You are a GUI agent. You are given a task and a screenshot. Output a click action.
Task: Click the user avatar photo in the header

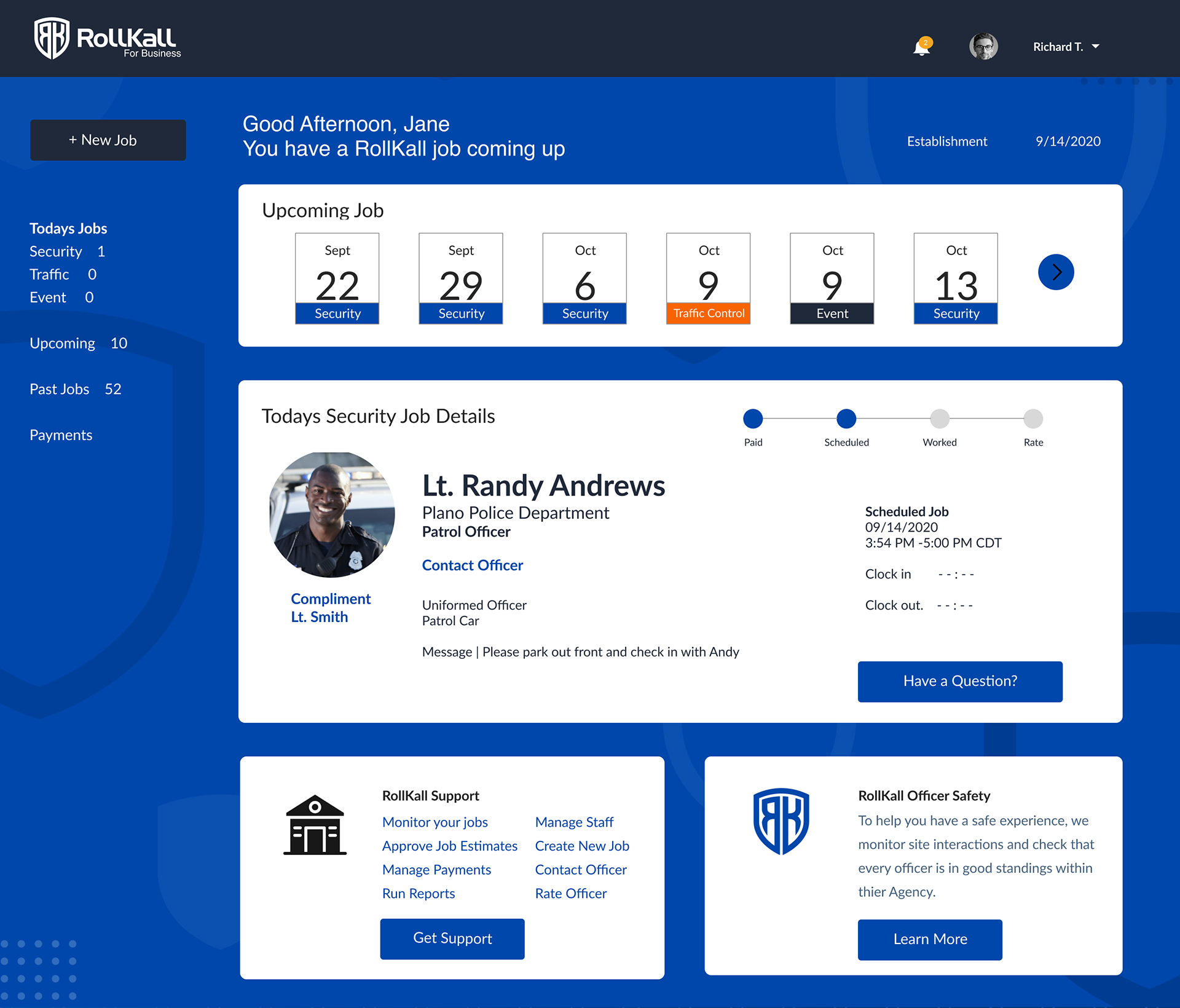[x=983, y=47]
